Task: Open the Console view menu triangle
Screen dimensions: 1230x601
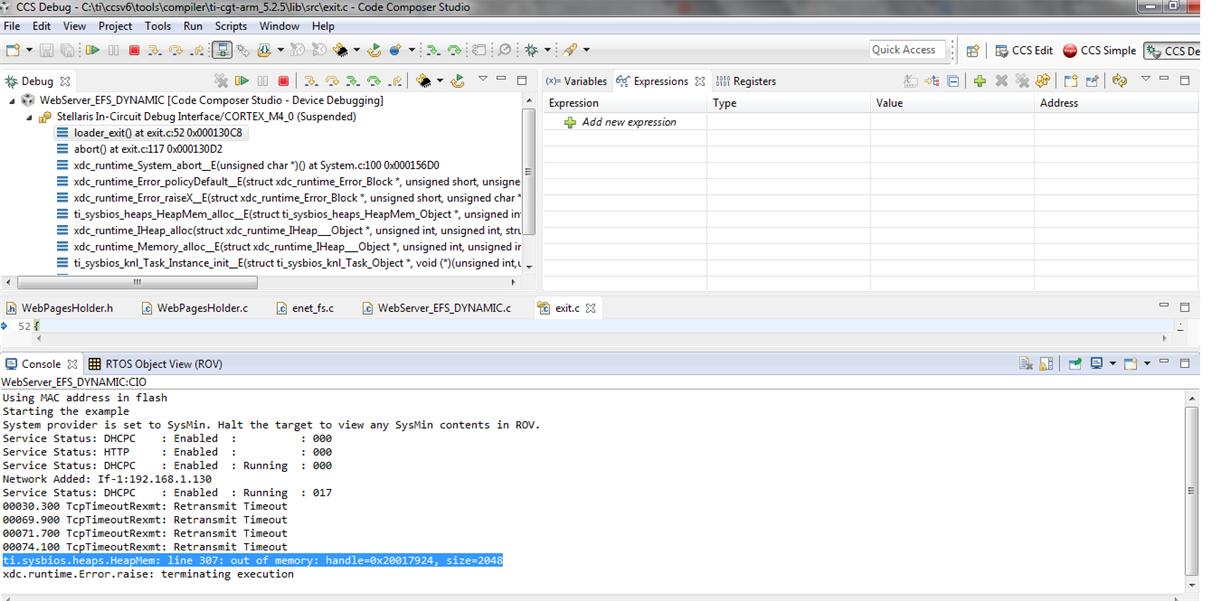Action: pyautogui.click(x=1147, y=363)
